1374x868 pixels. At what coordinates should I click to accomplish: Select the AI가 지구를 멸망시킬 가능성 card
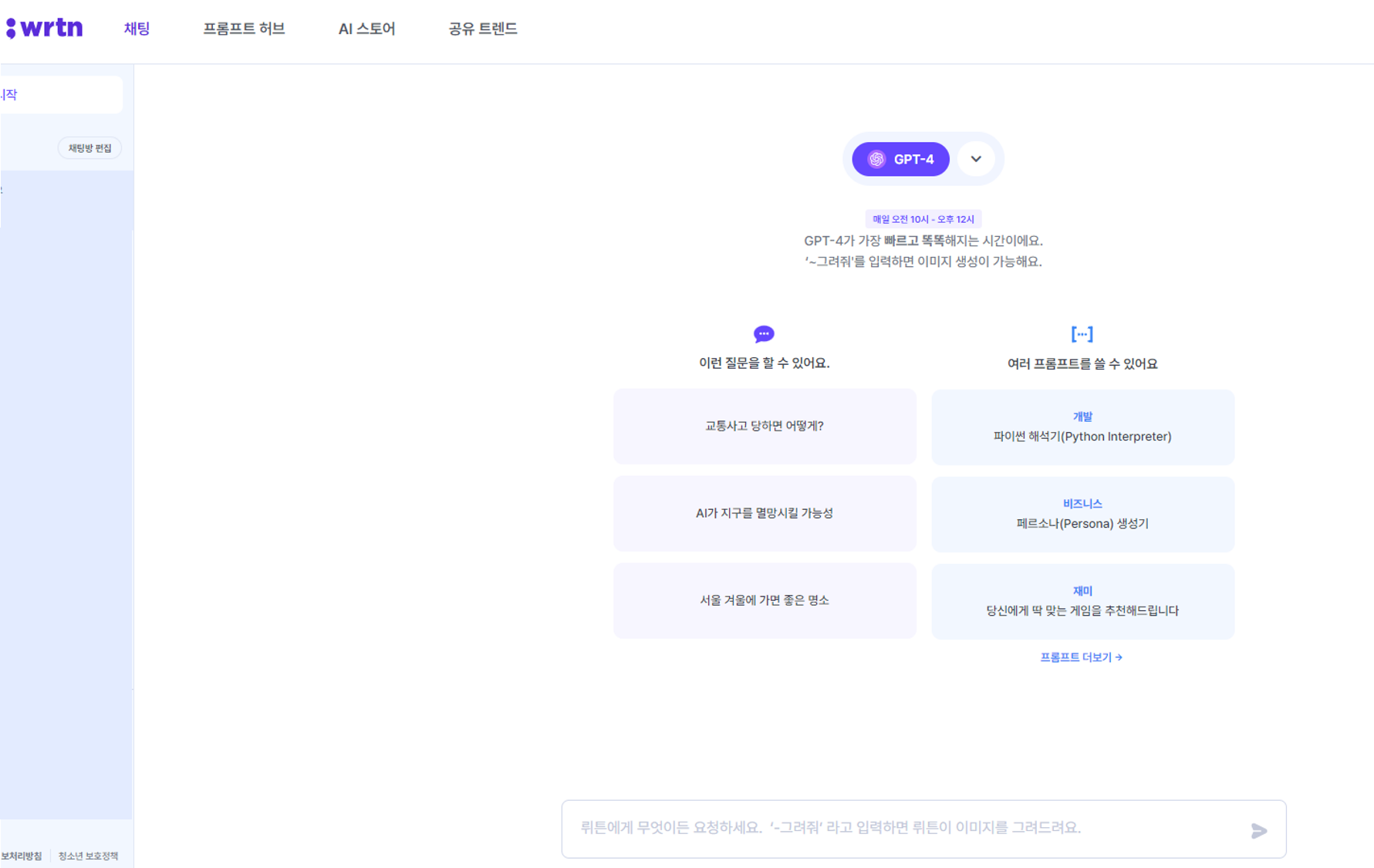[764, 513]
